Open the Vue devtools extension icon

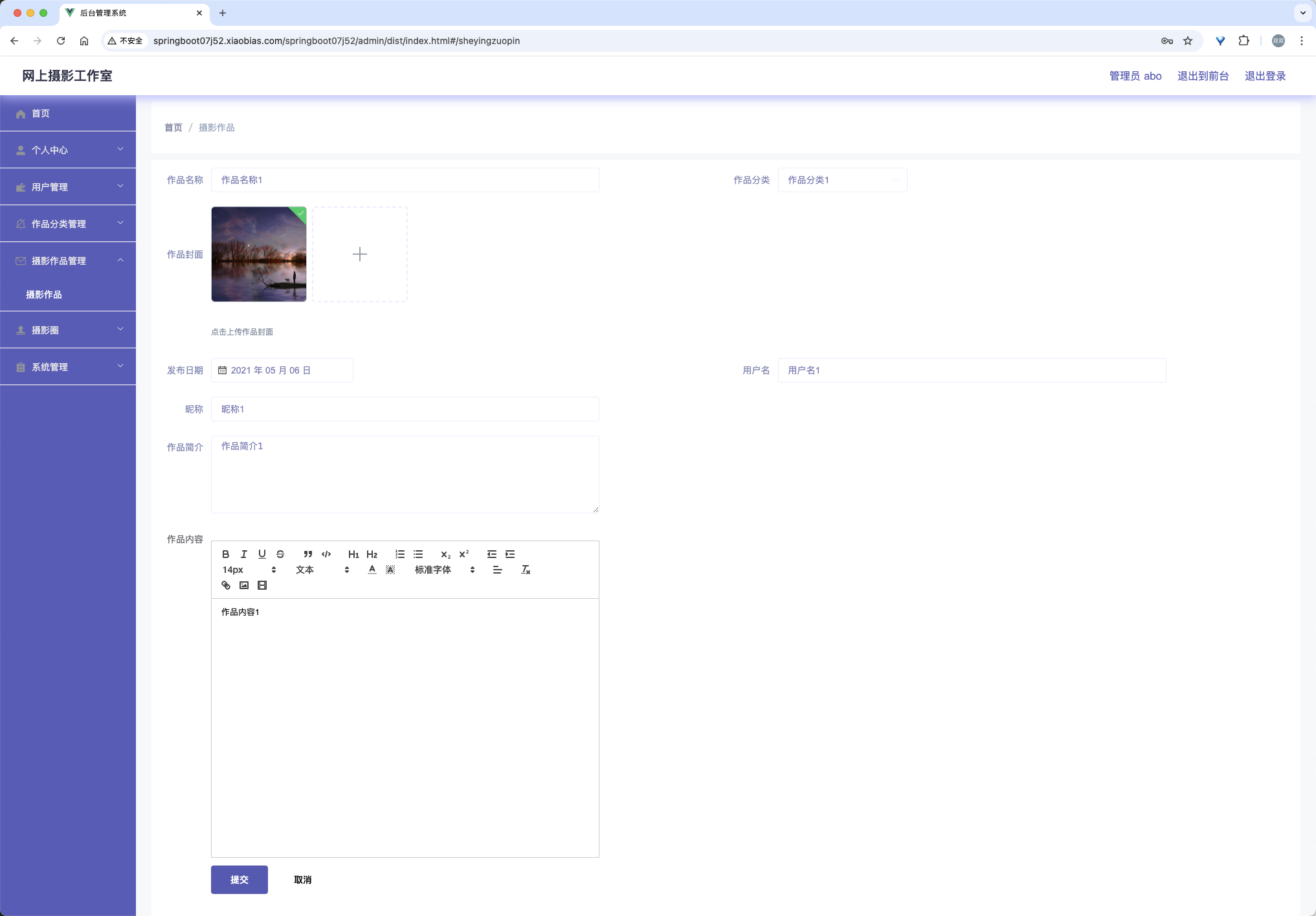click(1220, 41)
